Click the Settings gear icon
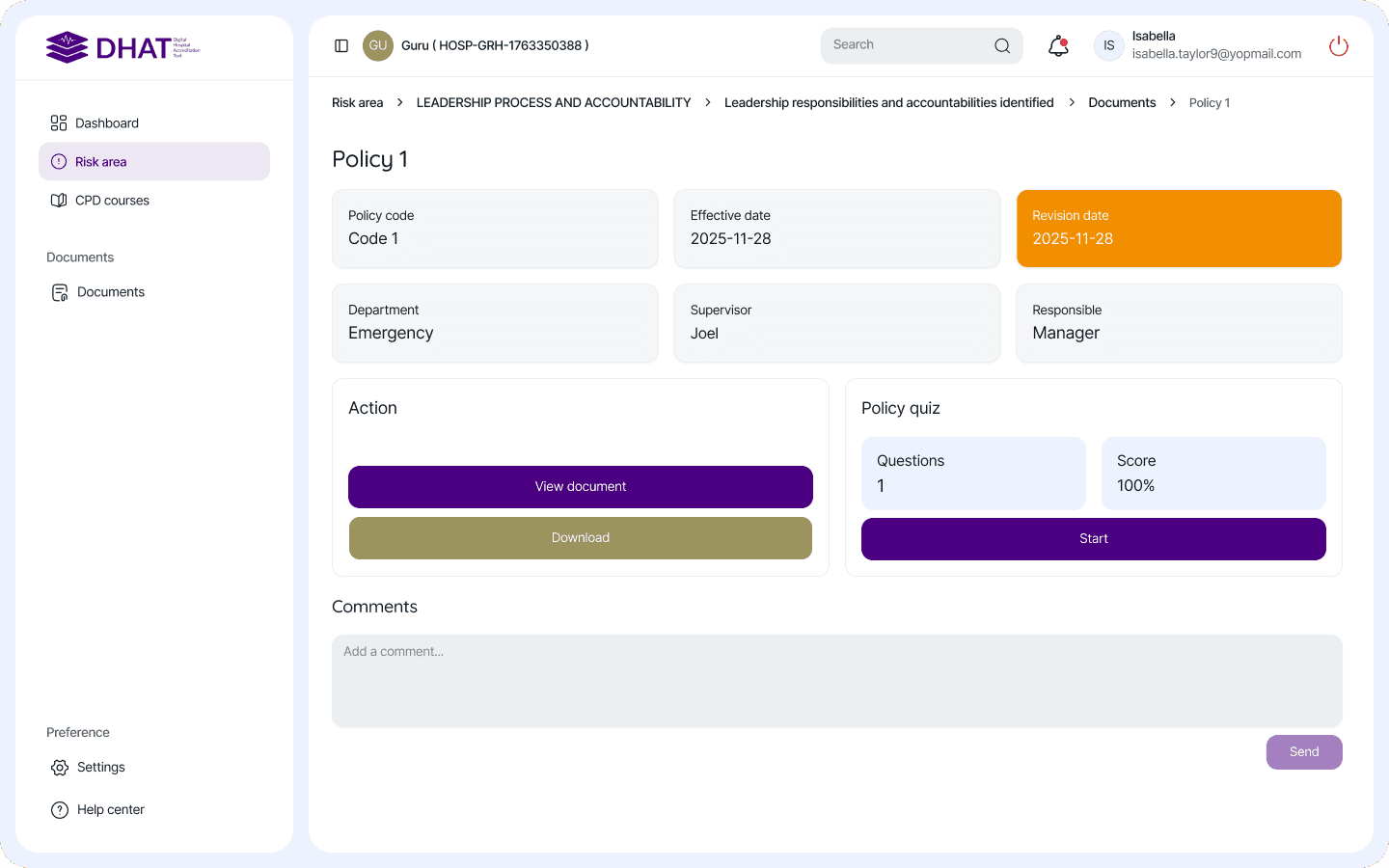The height and width of the screenshot is (868, 1389). [x=60, y=768]
